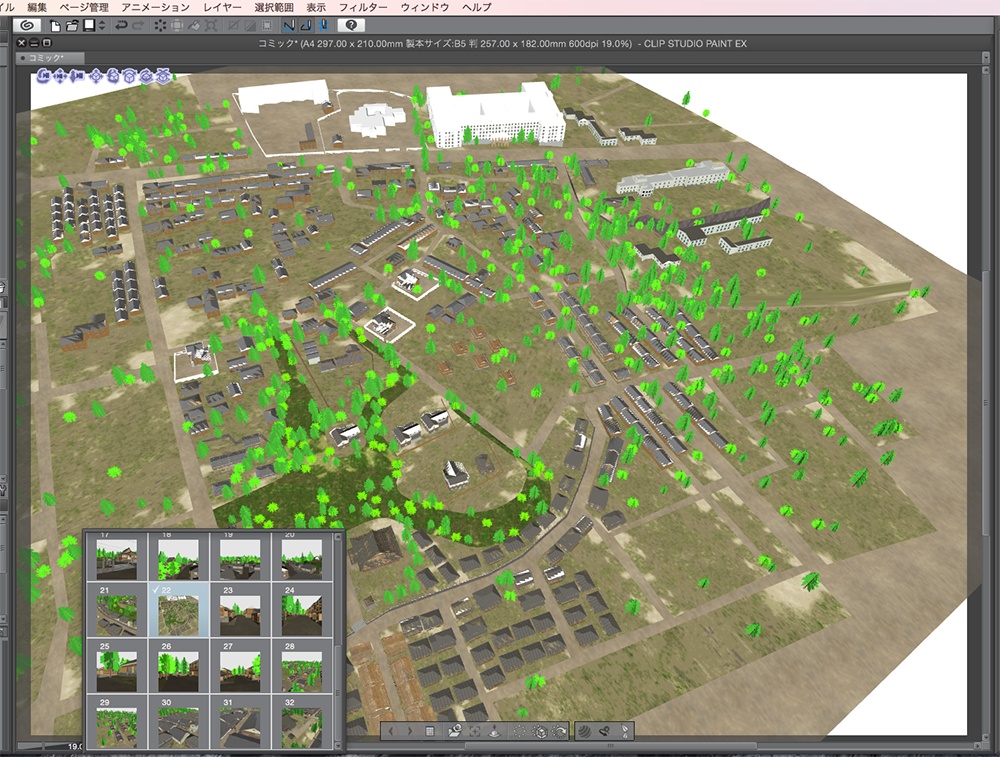The width and height of the screenshot is (1000, 757).
Task: Click the place on ground launcher icon
Action: [494, 731]
